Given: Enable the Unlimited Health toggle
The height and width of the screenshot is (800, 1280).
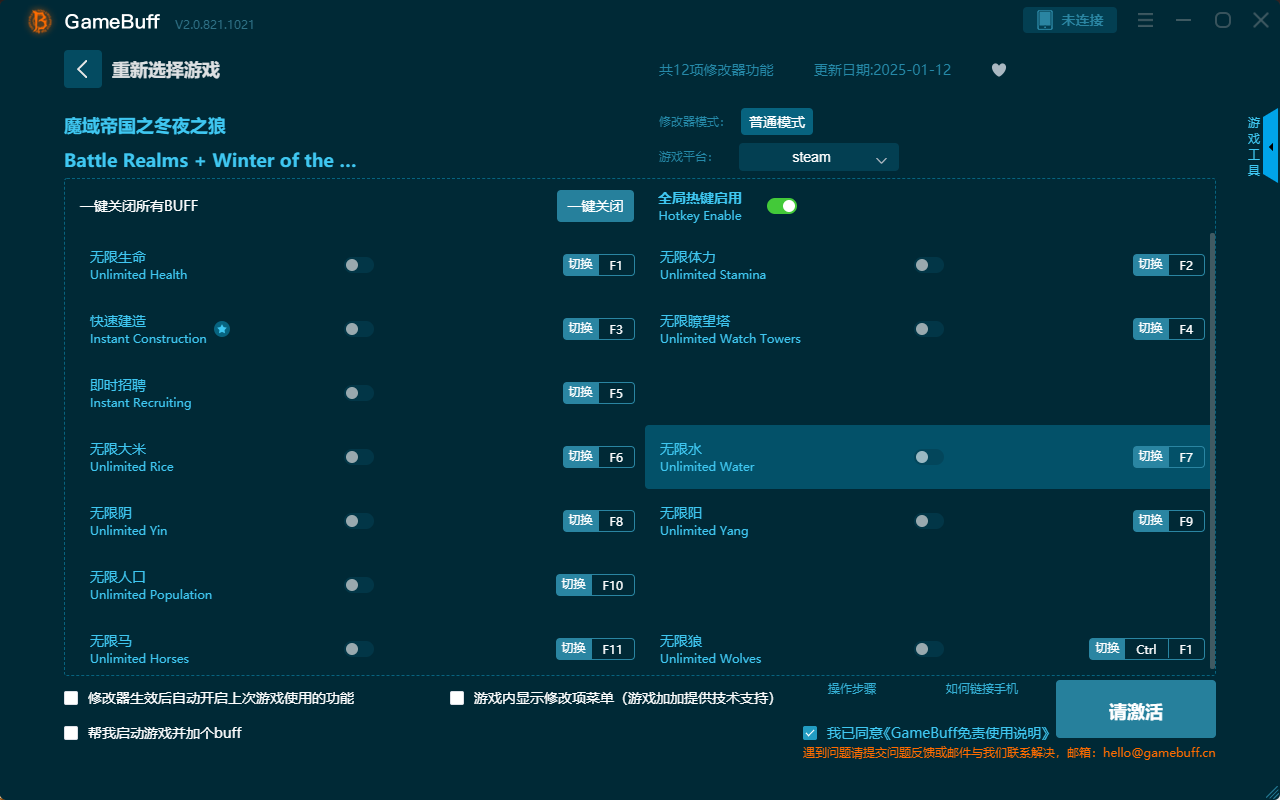Looking at the screenshot, I should (x=359, y=265).
